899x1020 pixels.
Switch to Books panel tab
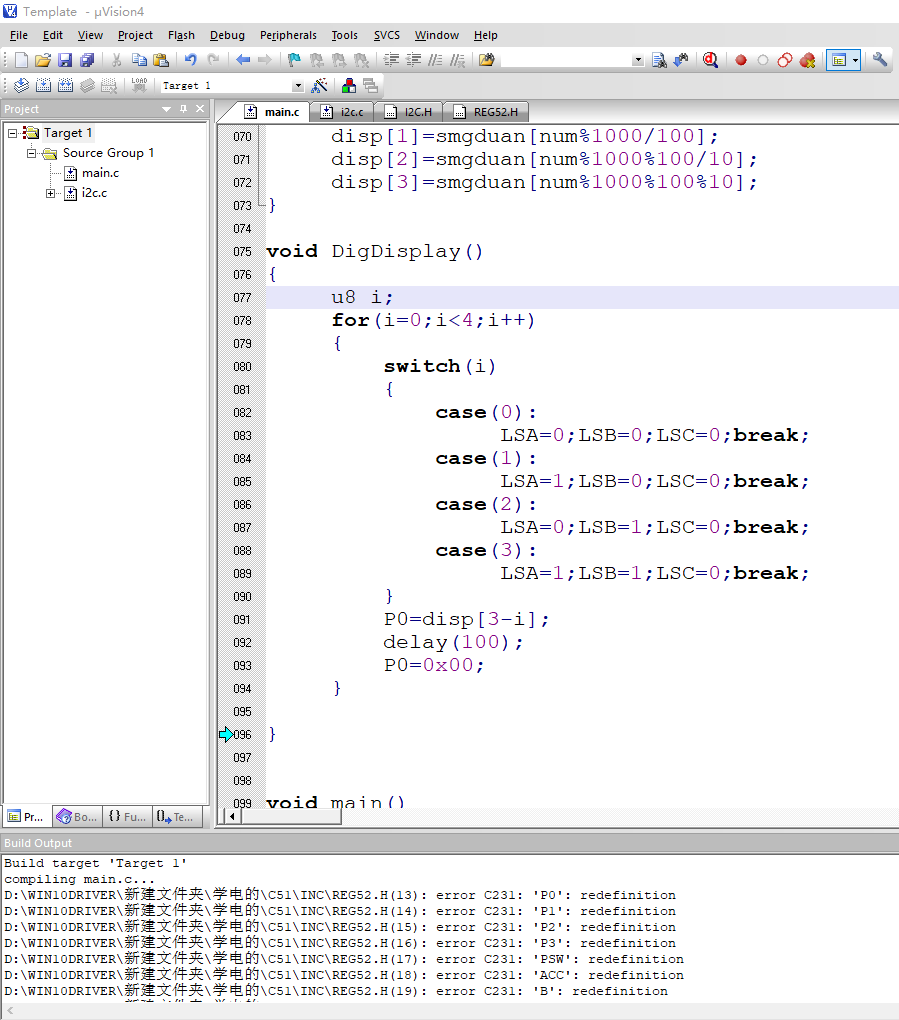(77, 816)
